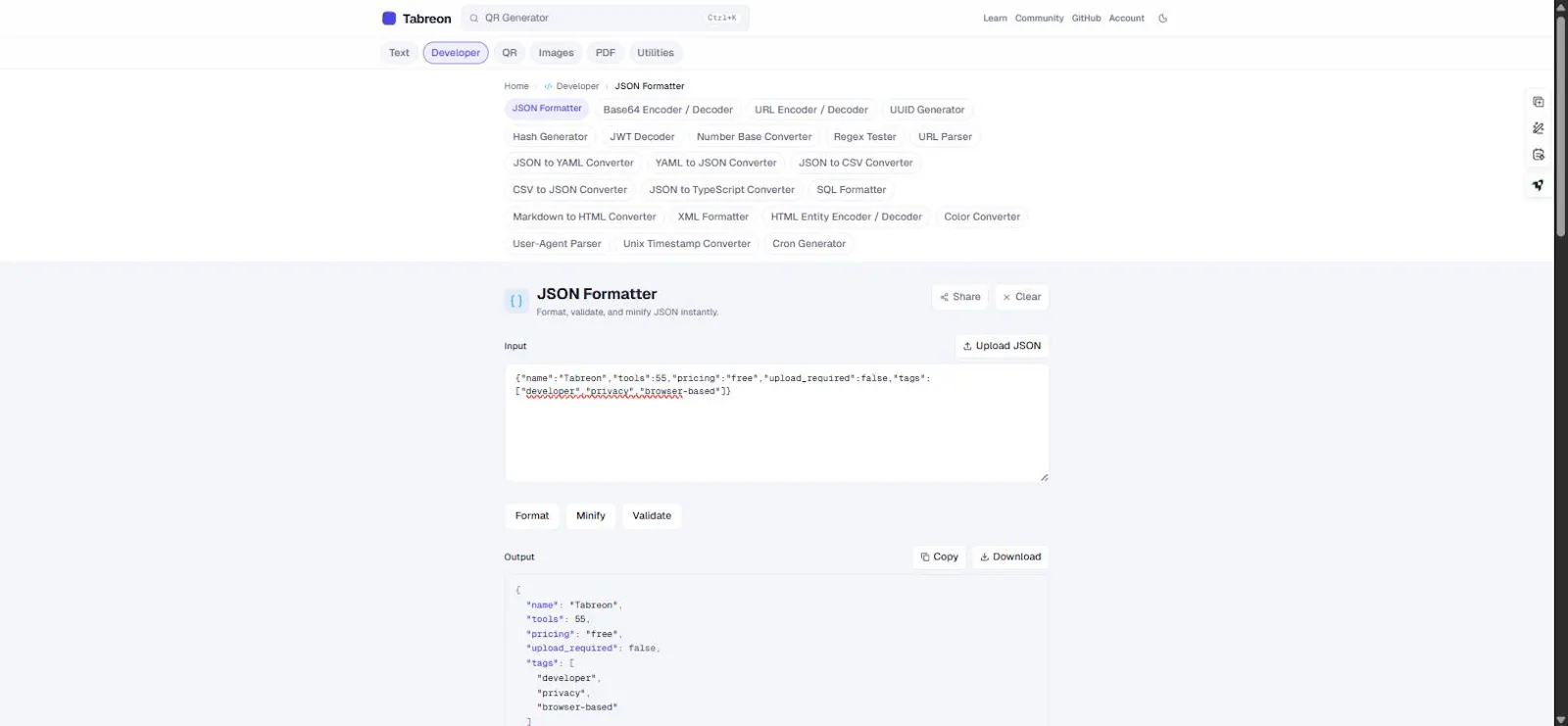
Task: Click the Format button
Action: [x=532, y=516]
